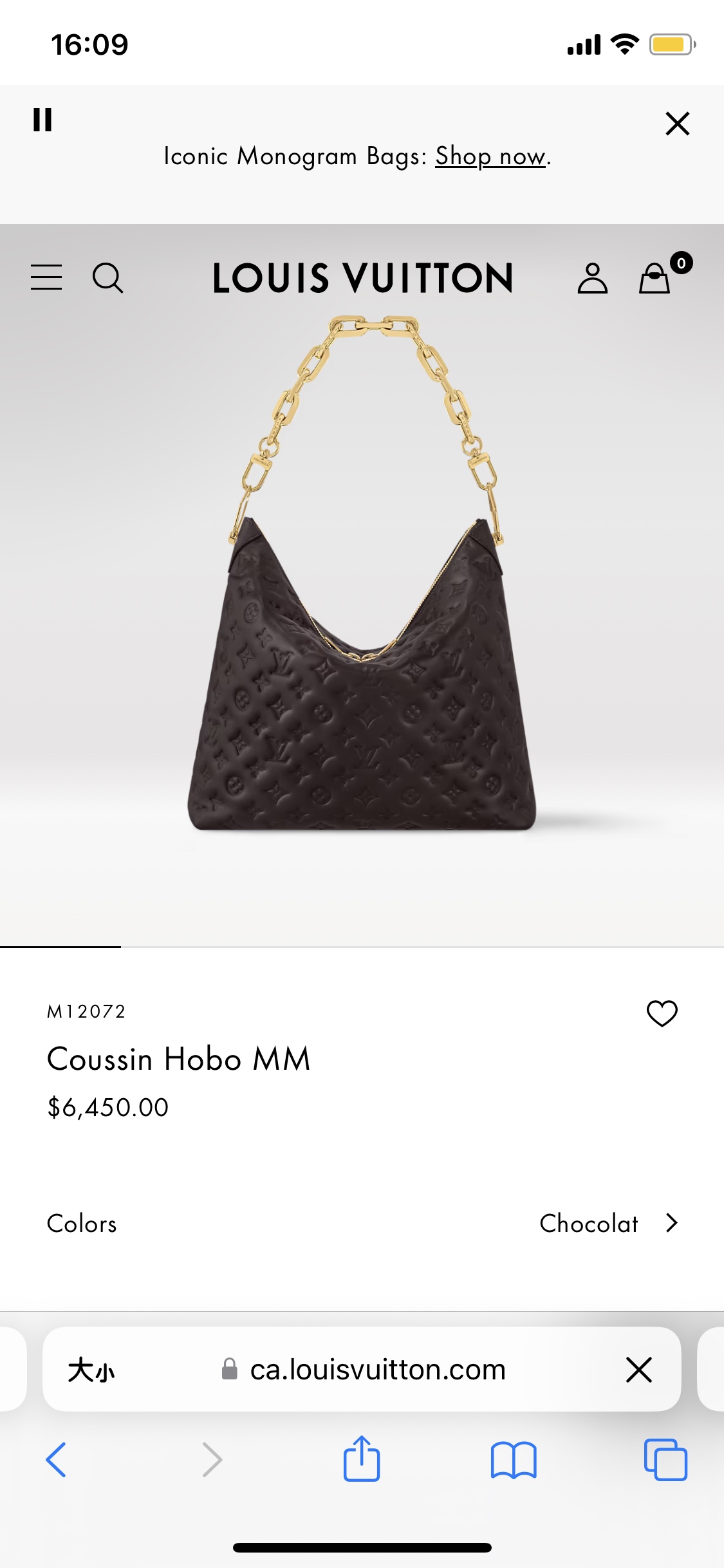Add Coussin Hobo MM to wishlist

pos(662,1013)
